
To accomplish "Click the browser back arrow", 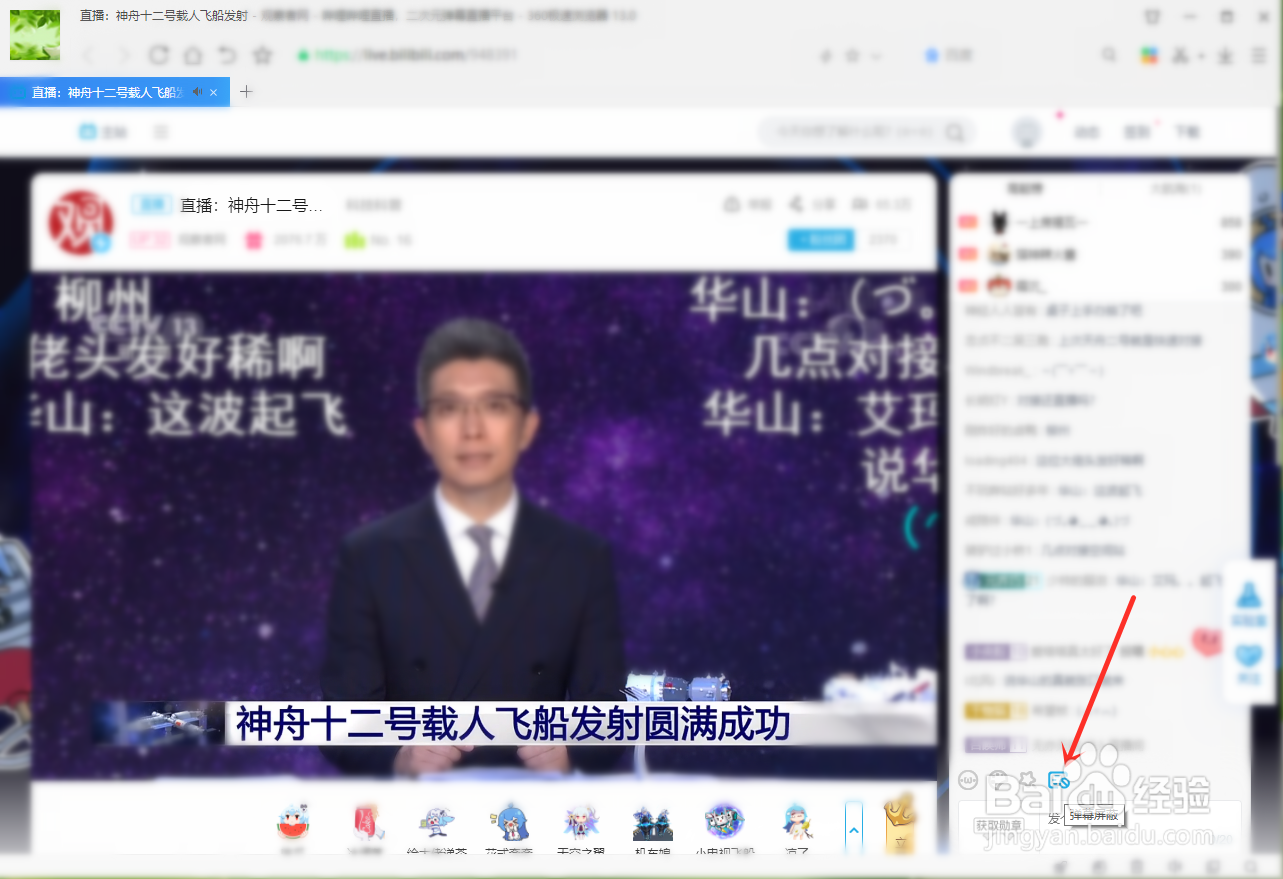I will coord(90,55).
